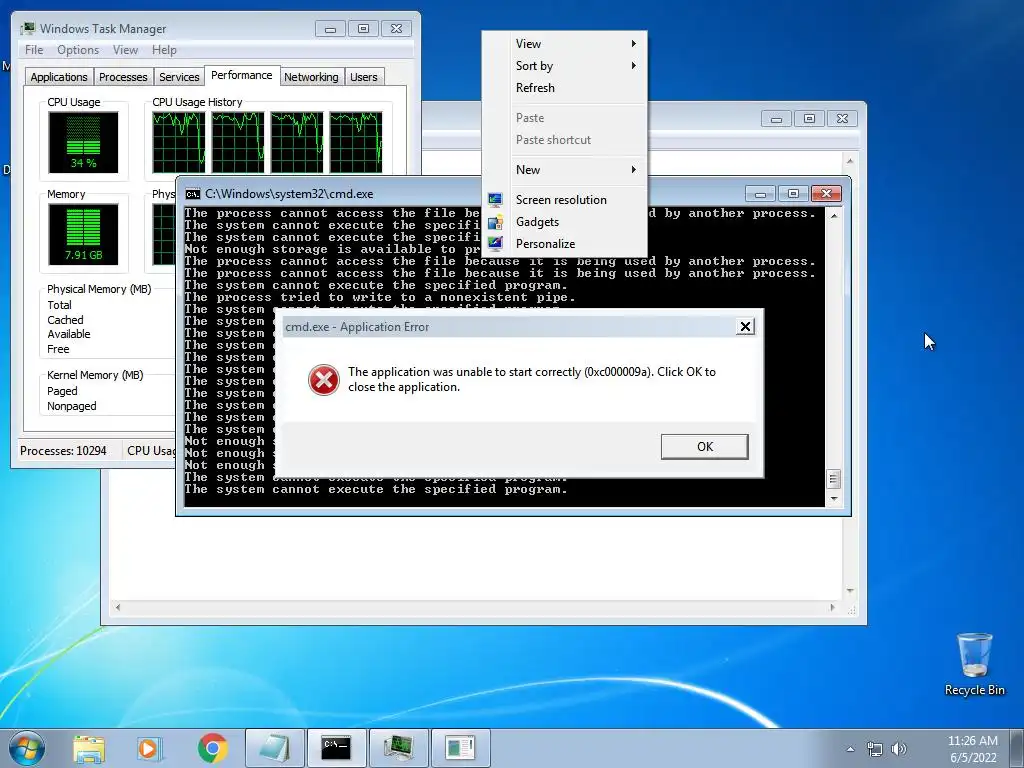Click the Task Manager title bar icon
The width and height of the screenshot is (1024, 768).
[x=28, y=29]
